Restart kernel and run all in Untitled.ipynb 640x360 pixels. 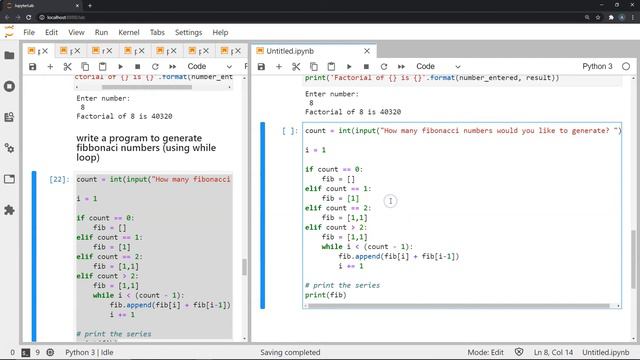coord(401,67)
